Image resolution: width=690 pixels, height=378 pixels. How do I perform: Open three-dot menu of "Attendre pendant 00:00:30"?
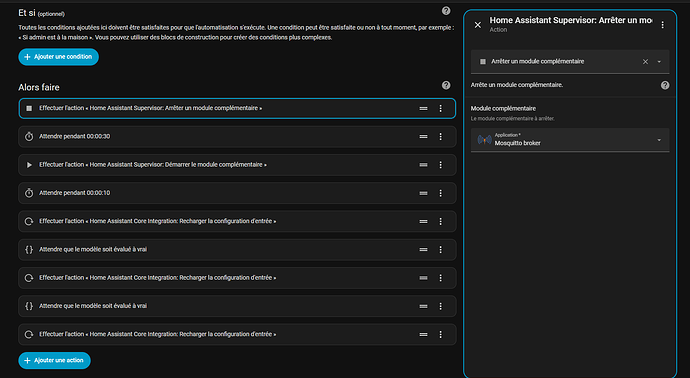pos(440,137)
